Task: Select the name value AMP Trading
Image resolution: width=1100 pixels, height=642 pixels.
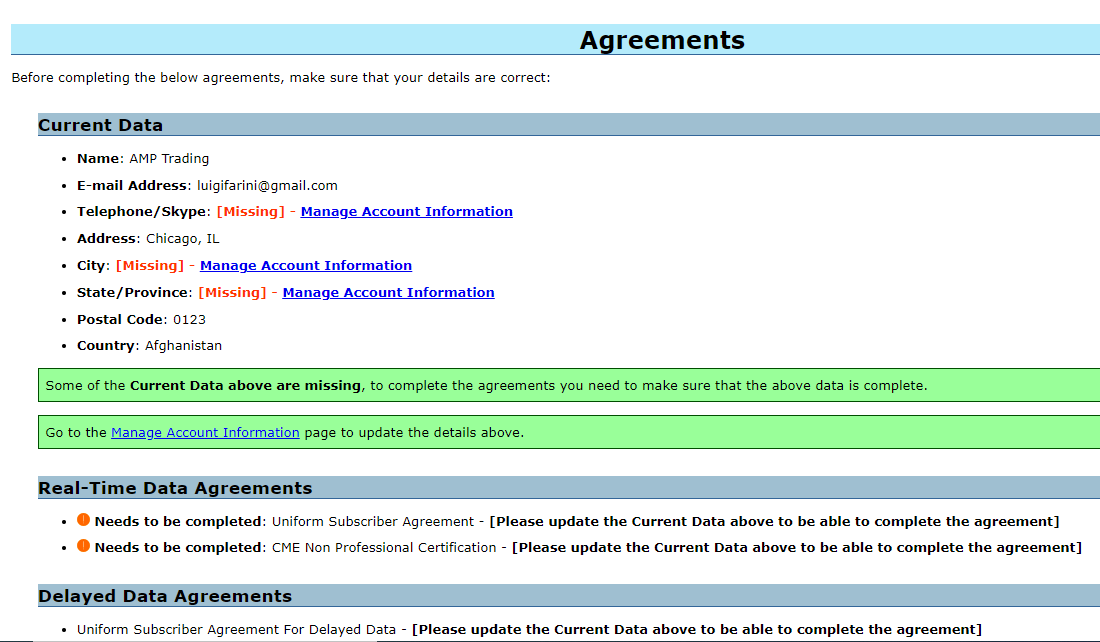Action: [169, 159]
